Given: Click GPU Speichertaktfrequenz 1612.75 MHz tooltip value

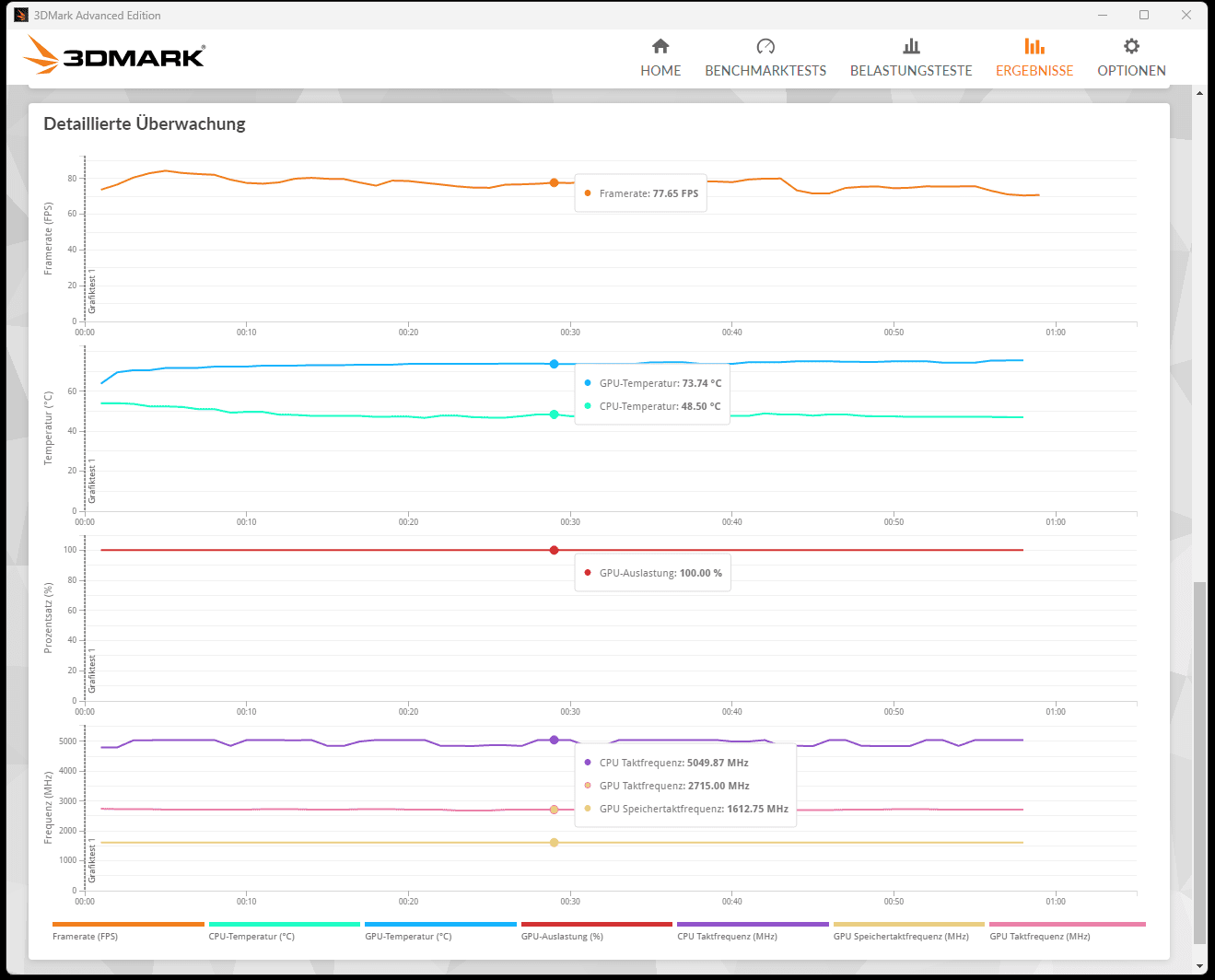Looking at the screenshot, I should tap(758, 809).
